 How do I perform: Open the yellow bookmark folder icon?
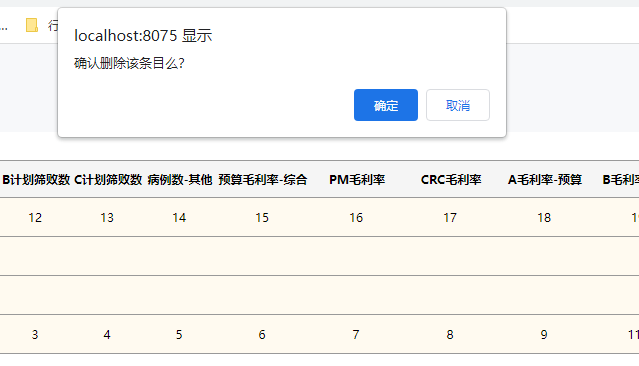tap(32, 25)
